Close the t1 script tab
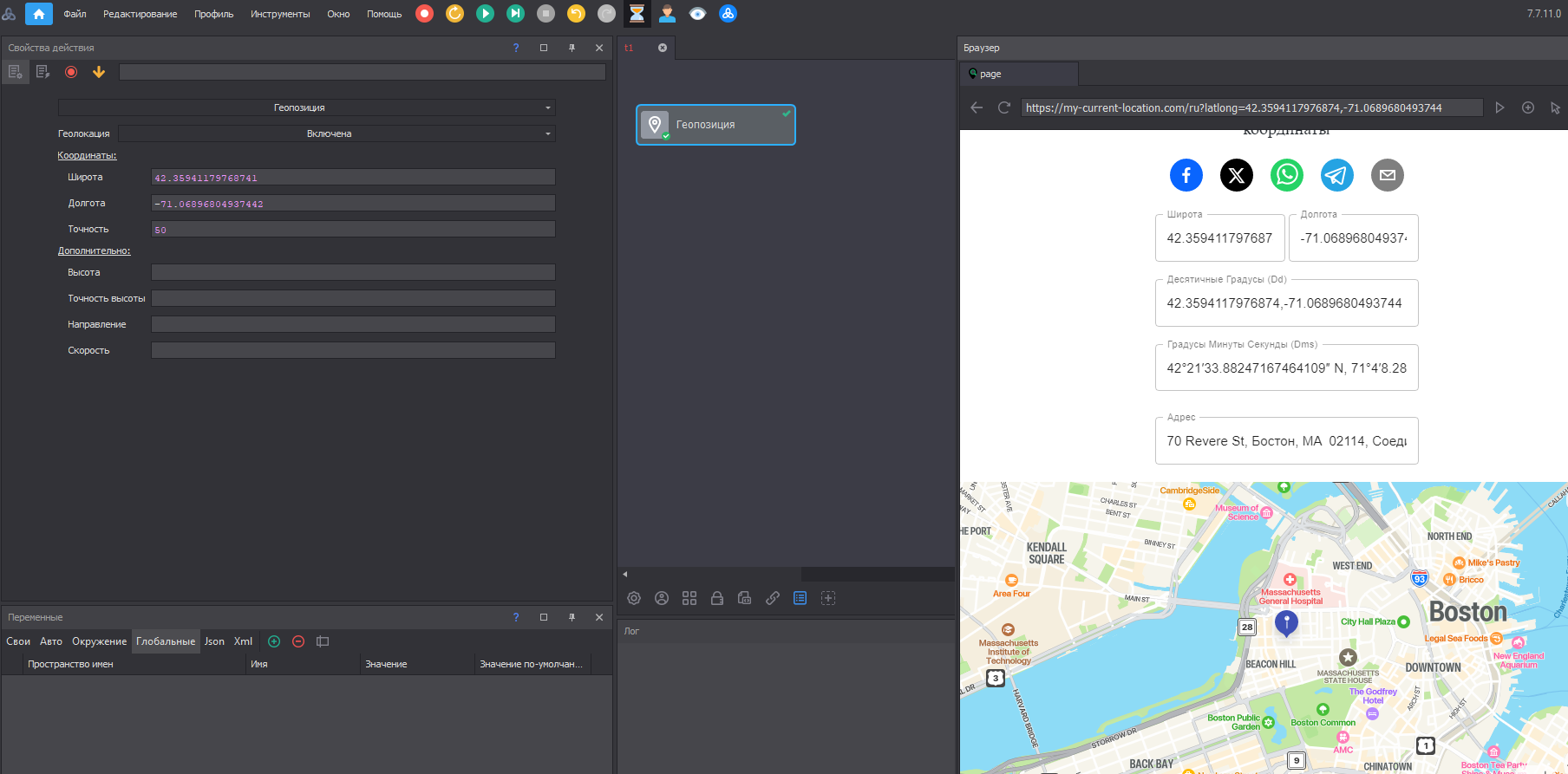1568x774 pixels. click(x=663, y=48)
